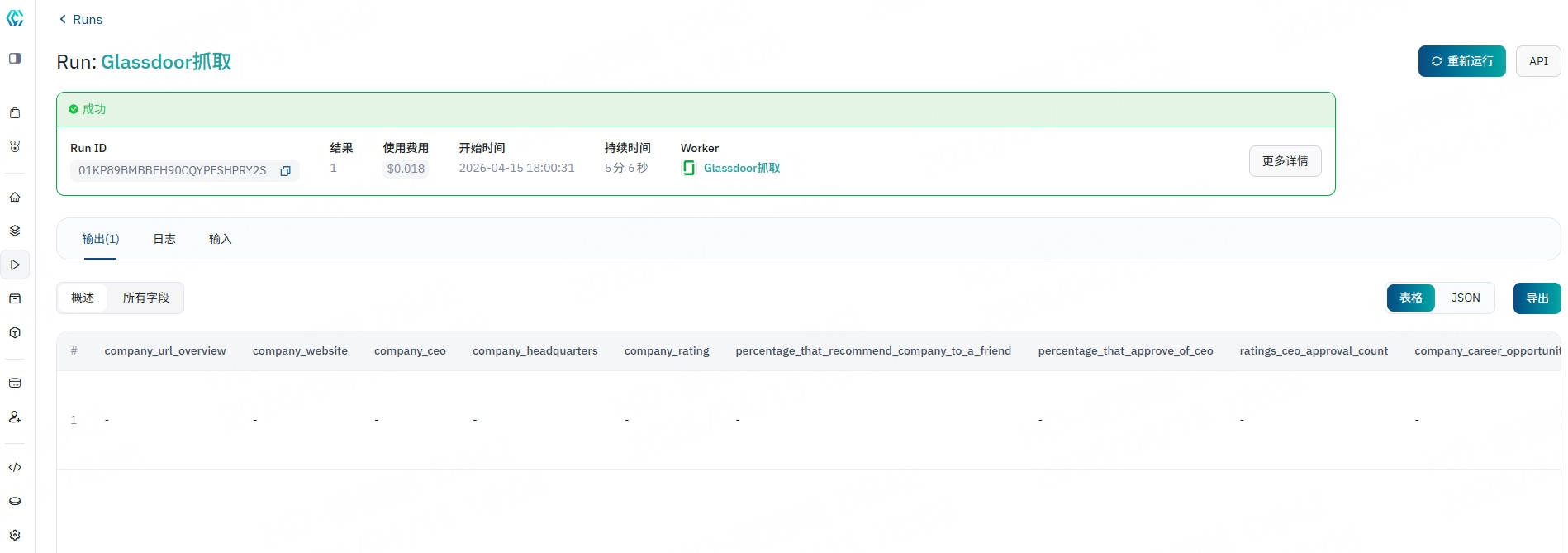Toggle the sidebar panel icon
The height and width of the screenshot is (553, 1568).
click(x=15, y=59)
